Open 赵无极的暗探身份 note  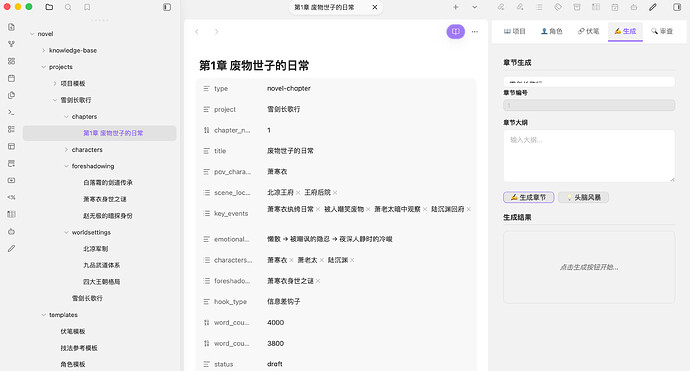click(108, 216)
